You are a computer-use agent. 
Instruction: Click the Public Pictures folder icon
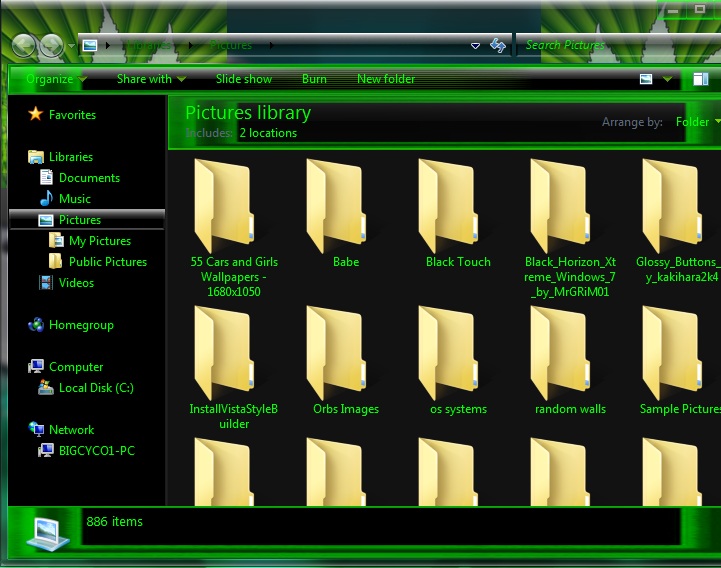tap(56, 261)
